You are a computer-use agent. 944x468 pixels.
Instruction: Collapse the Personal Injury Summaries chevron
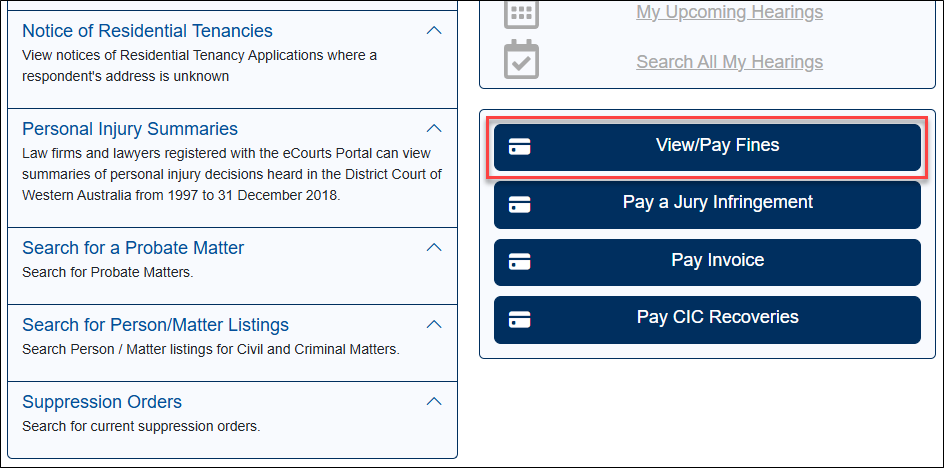click(434, 129)
